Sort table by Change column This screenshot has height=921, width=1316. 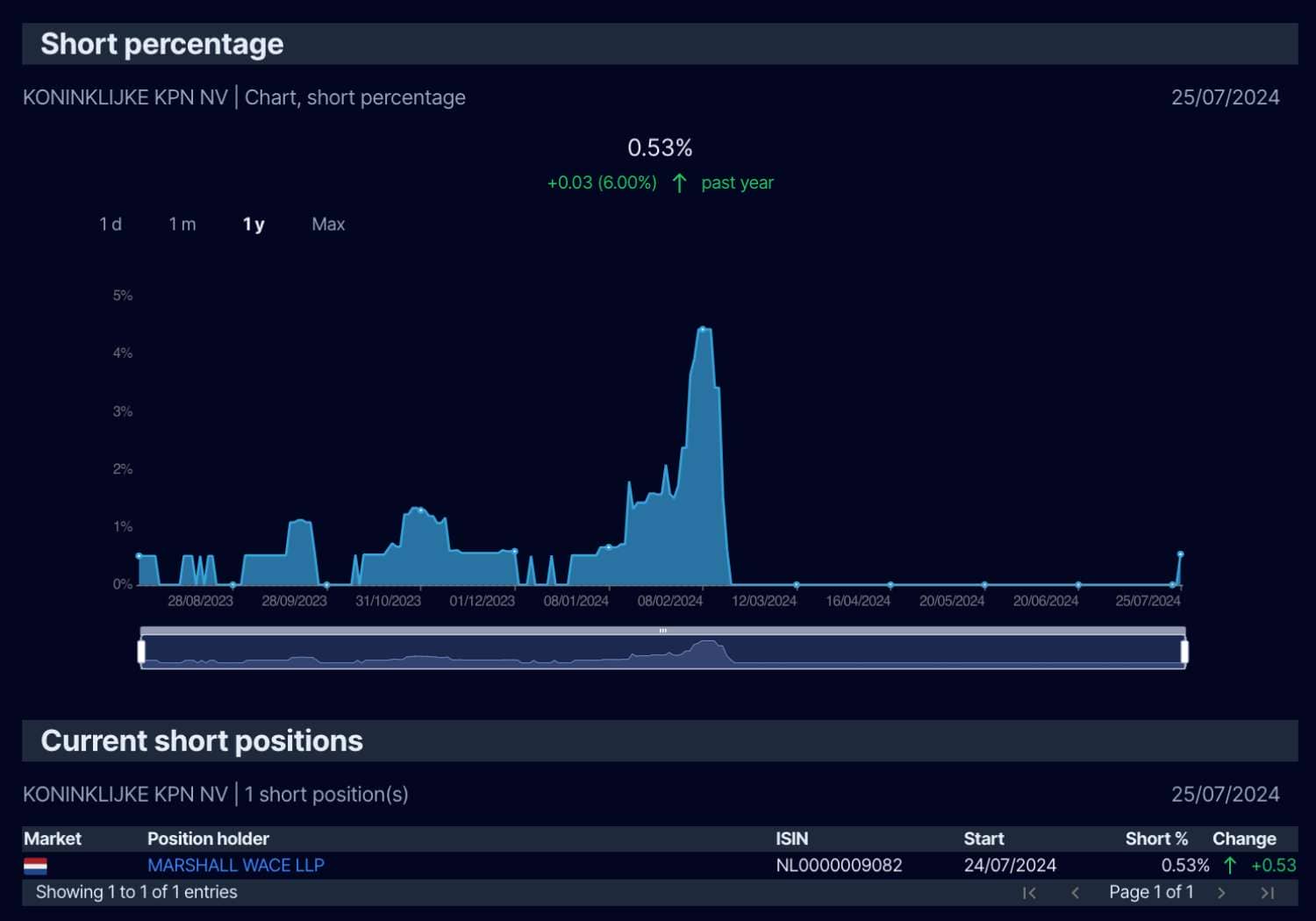pos(1244,839)
